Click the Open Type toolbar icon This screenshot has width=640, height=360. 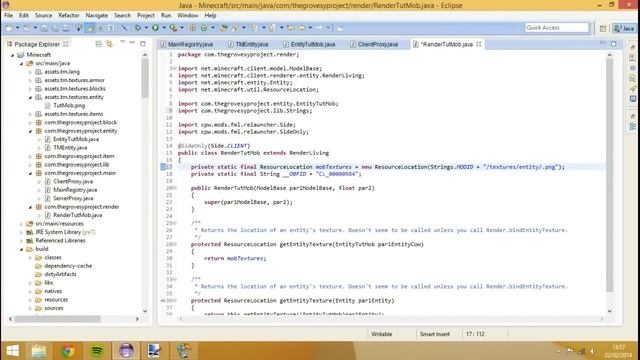pos(224,28)
